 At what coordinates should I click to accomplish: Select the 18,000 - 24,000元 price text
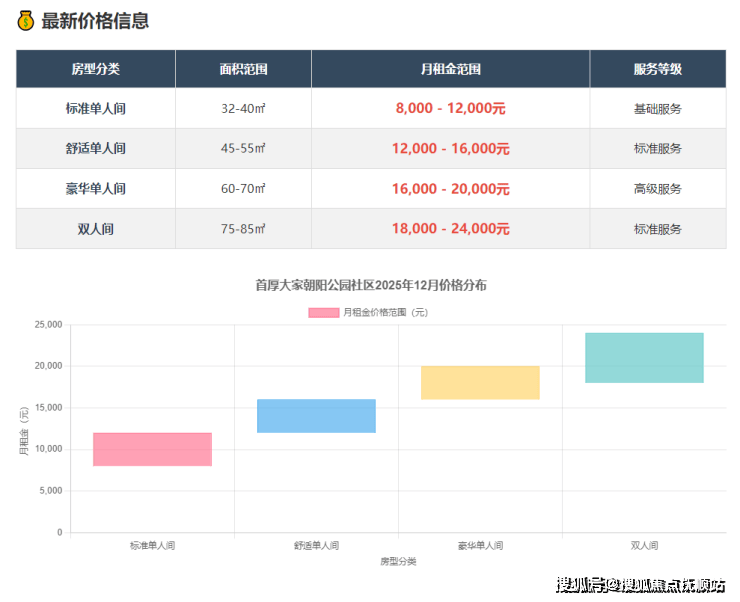(450, 228)
